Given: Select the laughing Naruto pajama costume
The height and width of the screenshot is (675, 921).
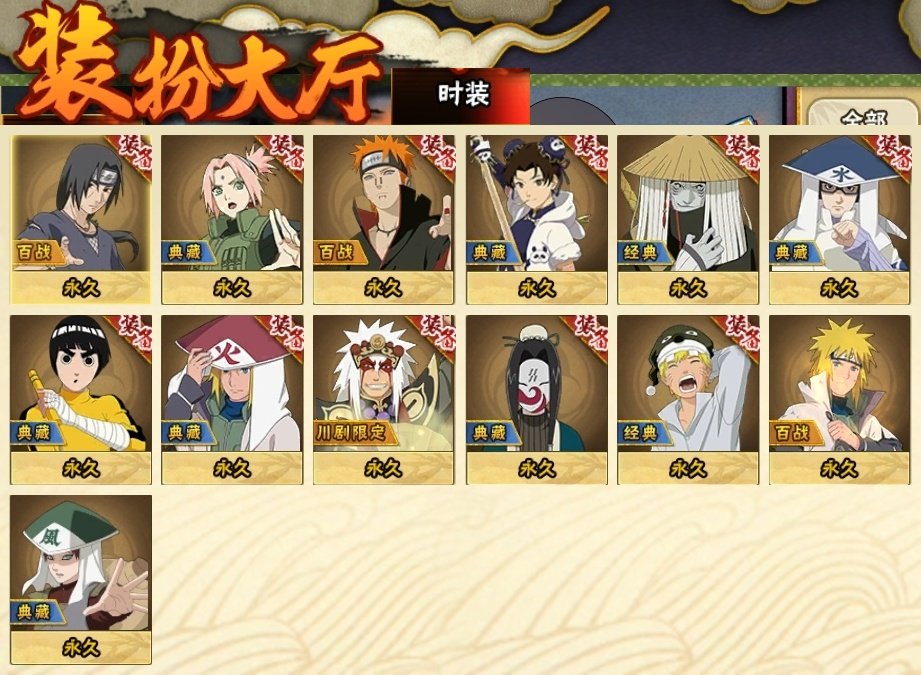Looking at the screenshot, I should 688,399.
